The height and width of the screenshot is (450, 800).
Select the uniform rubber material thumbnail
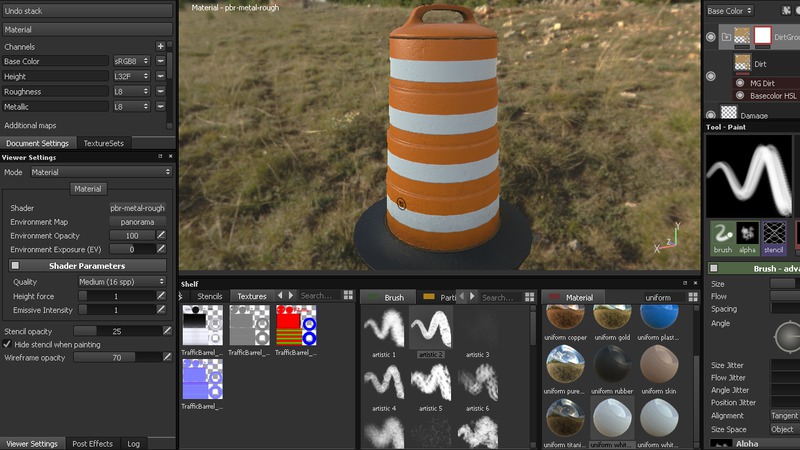[614, 367]
